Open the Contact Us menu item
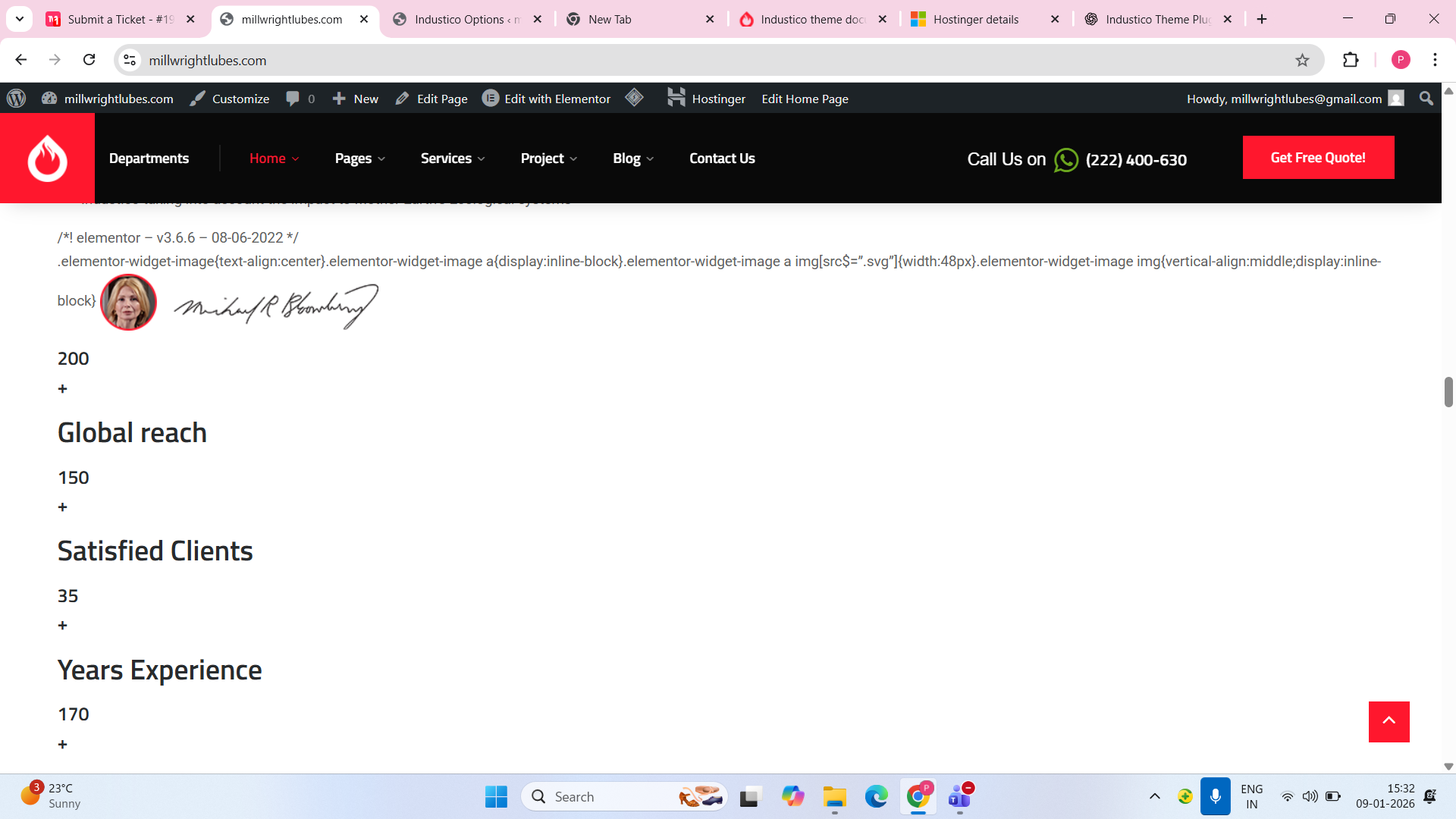 pyautogui.click(x=722, y=158)
